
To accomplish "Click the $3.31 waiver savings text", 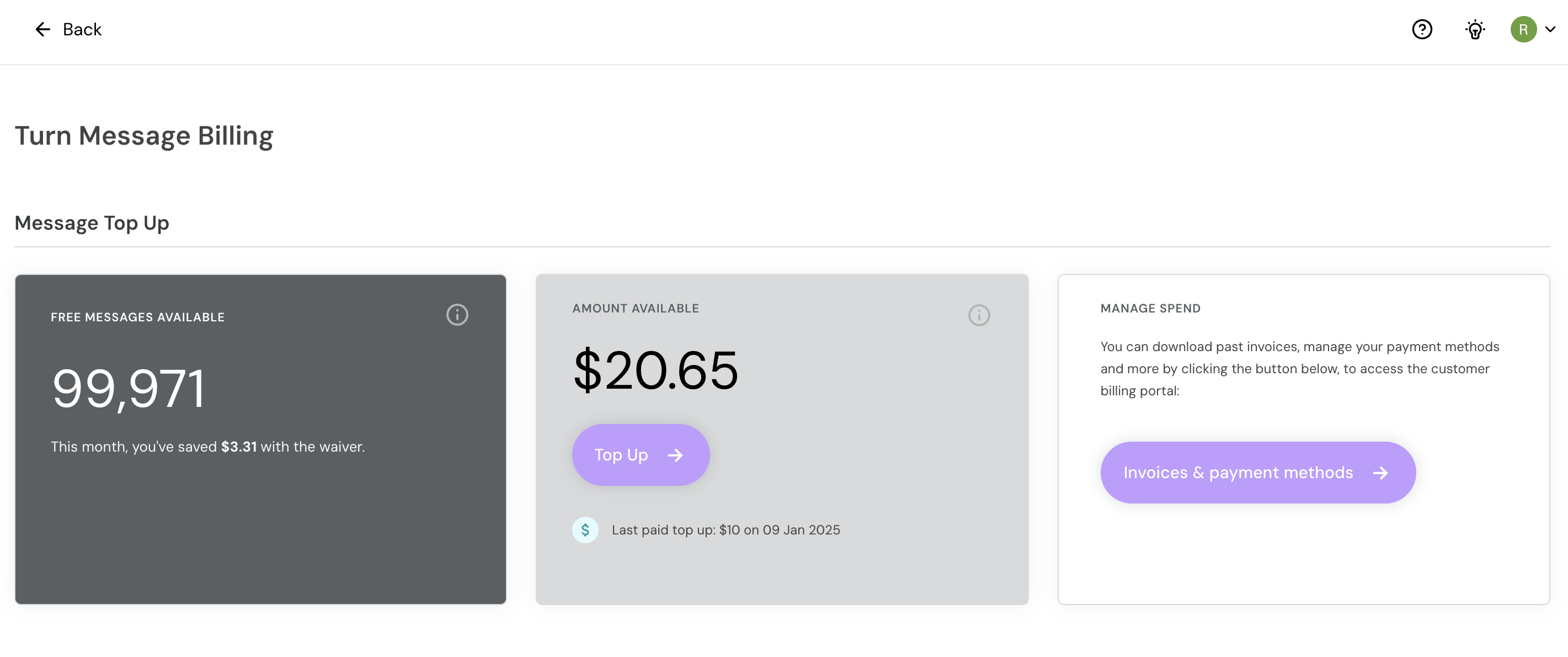I will (238, 447).
